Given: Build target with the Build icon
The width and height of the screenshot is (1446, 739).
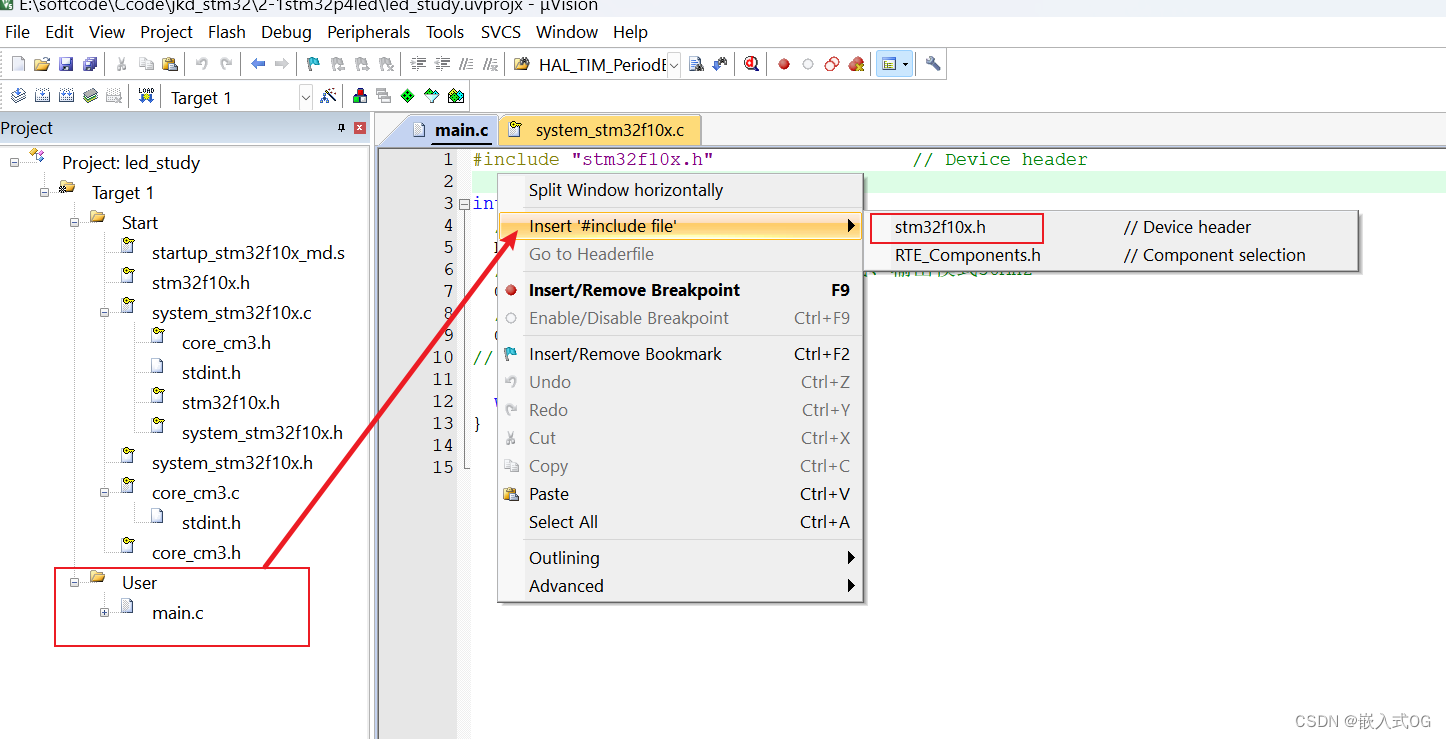Looking at the screenshot, I should click(42, 96).
